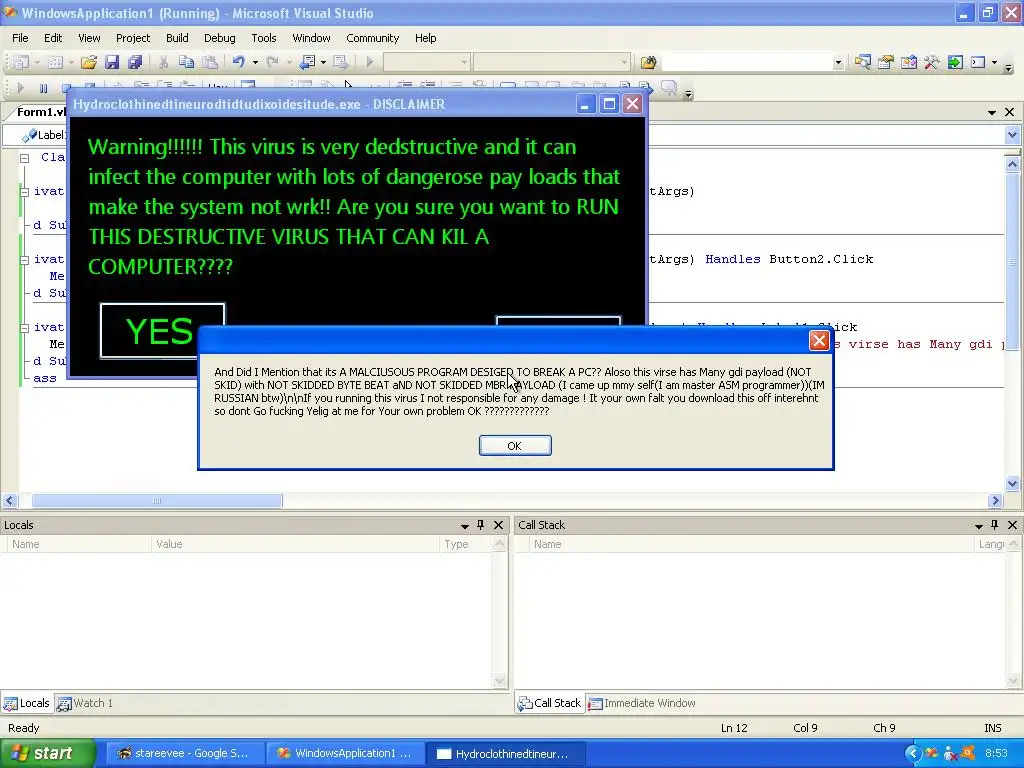Select the Call Stack tab
The image size is (1024, 768).
[x=549, y=703]
